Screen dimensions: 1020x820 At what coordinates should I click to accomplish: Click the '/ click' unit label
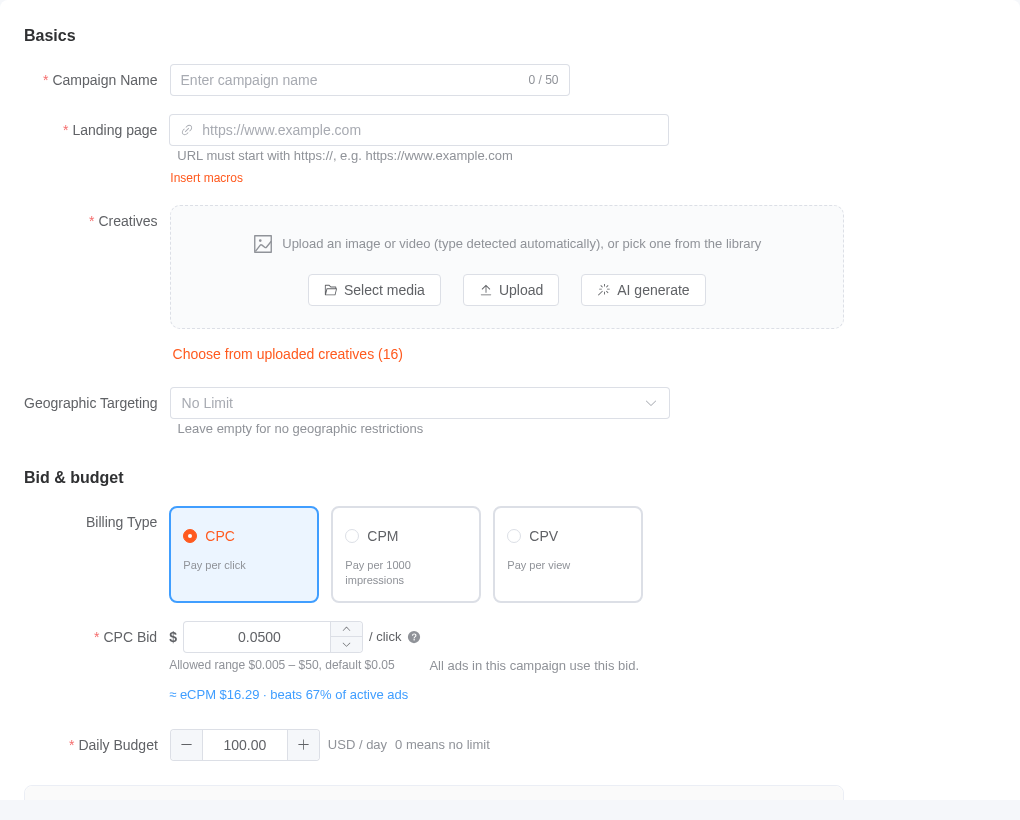point(385,637)
